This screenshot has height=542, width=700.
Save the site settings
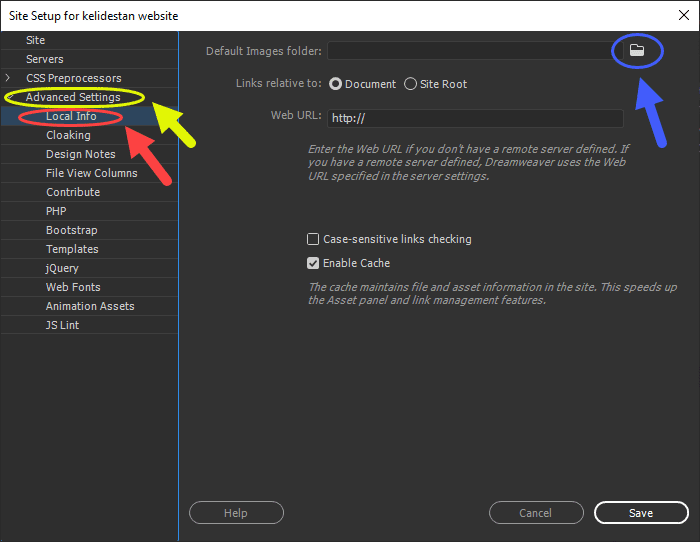click(x=641, y=513)
